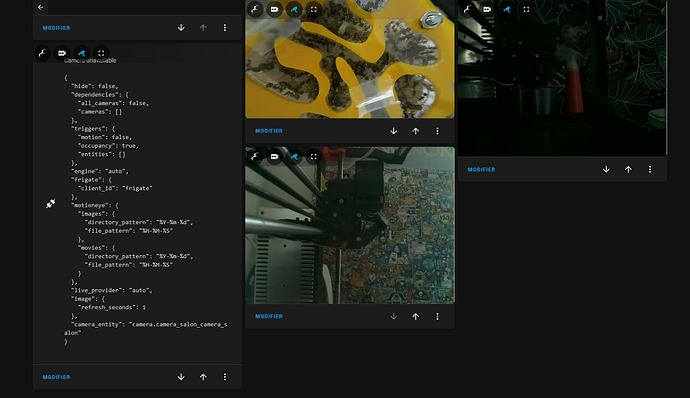Open three-dot menu of dark leaf-wallpaper card
Image resolution: width=690 pixels, height=398 pixels.
650,170
